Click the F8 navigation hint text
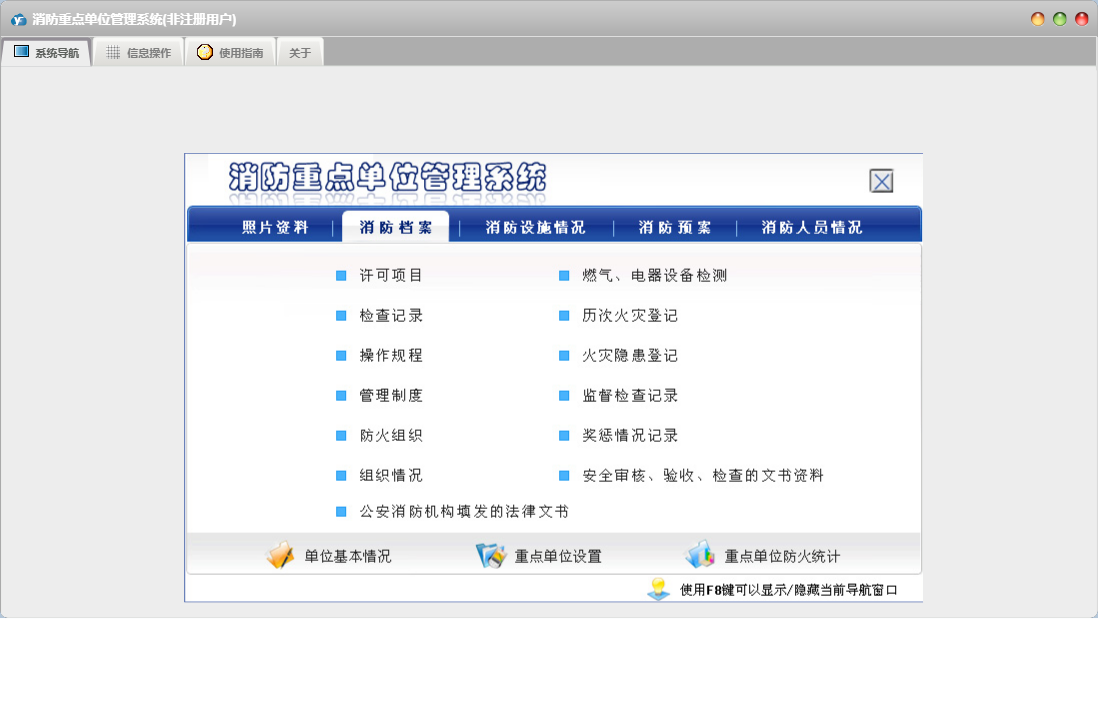Viewport: 1098px width, 719px height. 788,590
